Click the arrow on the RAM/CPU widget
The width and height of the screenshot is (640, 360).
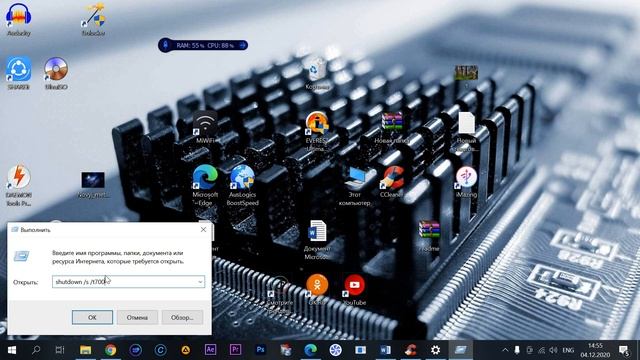tap(242, 45)
